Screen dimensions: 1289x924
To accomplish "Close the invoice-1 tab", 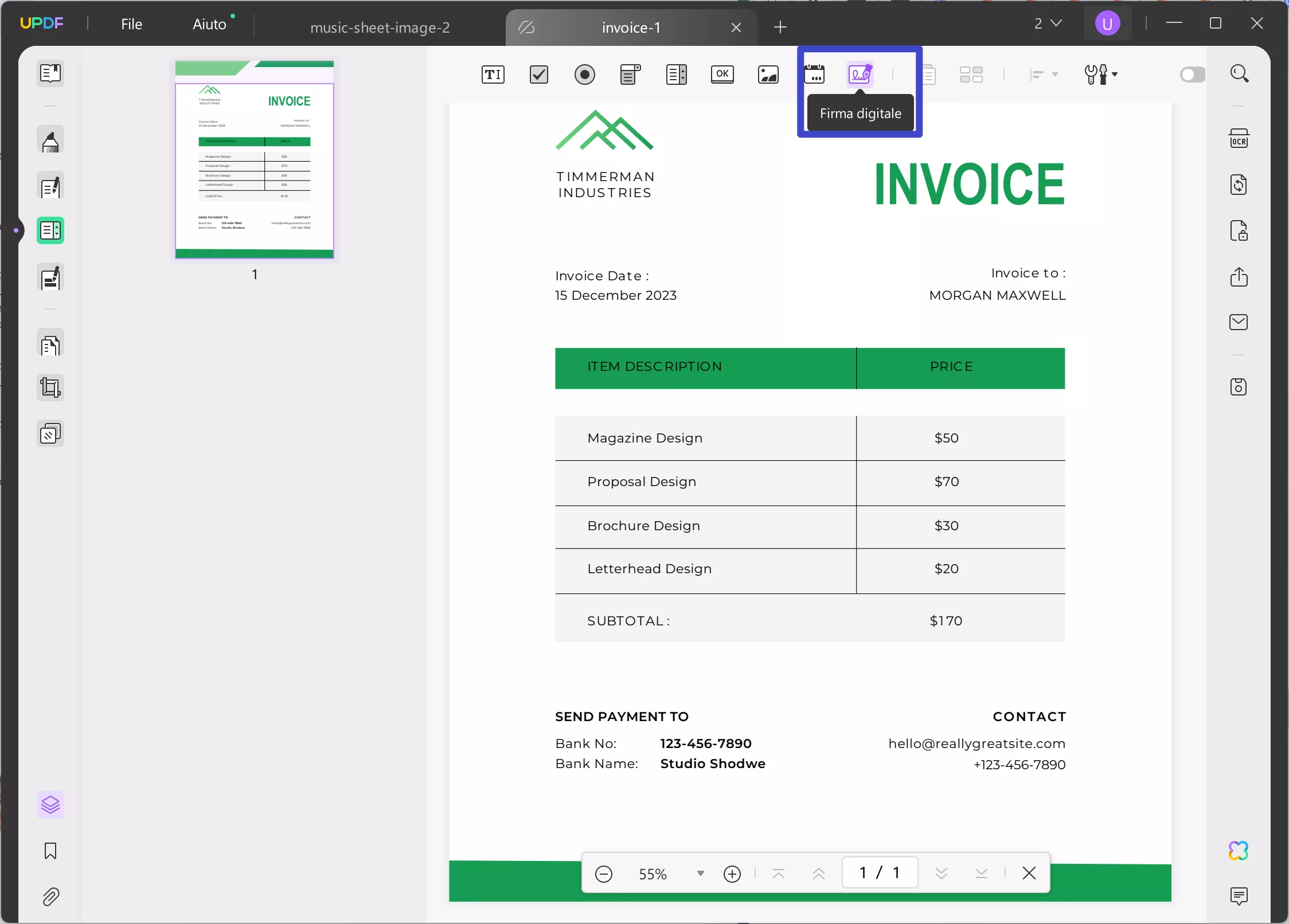I will point(736,28).
